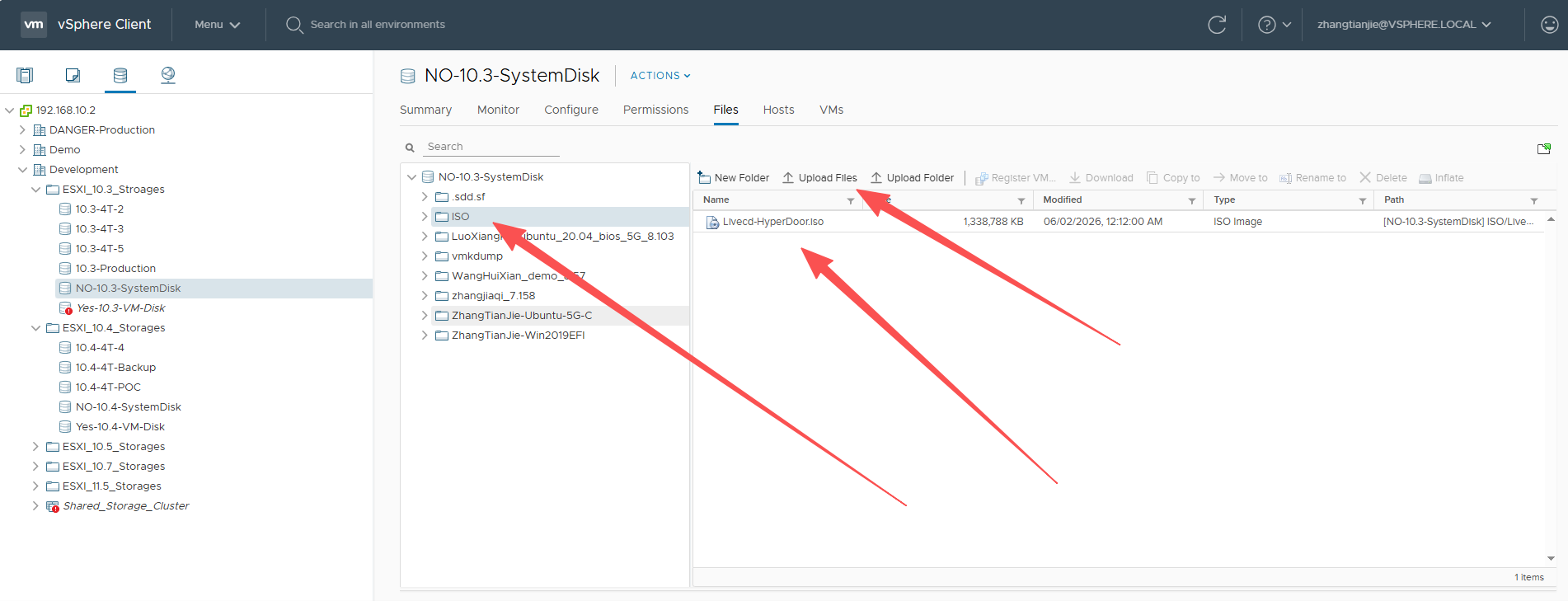Select the Yes-10.3-VM-Disk datastore

(120, 308)
